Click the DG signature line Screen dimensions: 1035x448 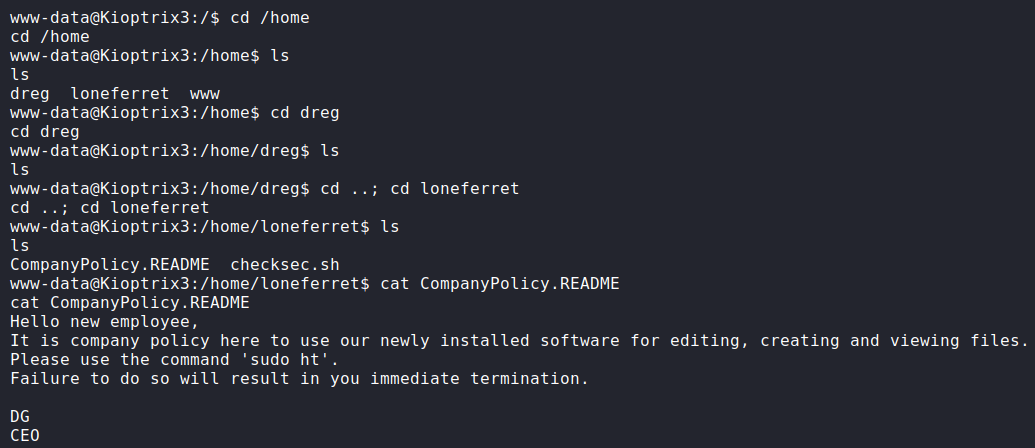coord(20,415)
